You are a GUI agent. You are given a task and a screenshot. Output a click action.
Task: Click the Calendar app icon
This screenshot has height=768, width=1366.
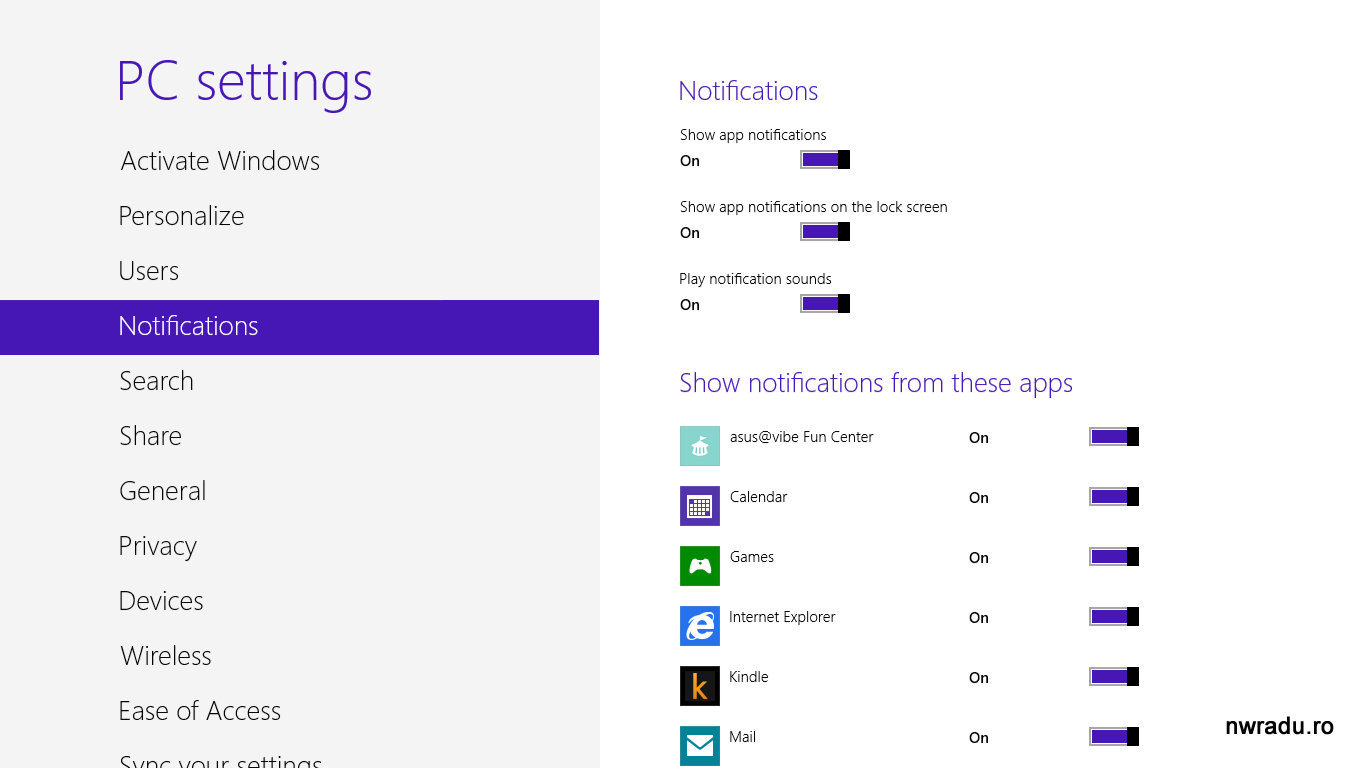pyautogui.click(x=699, y=506)
